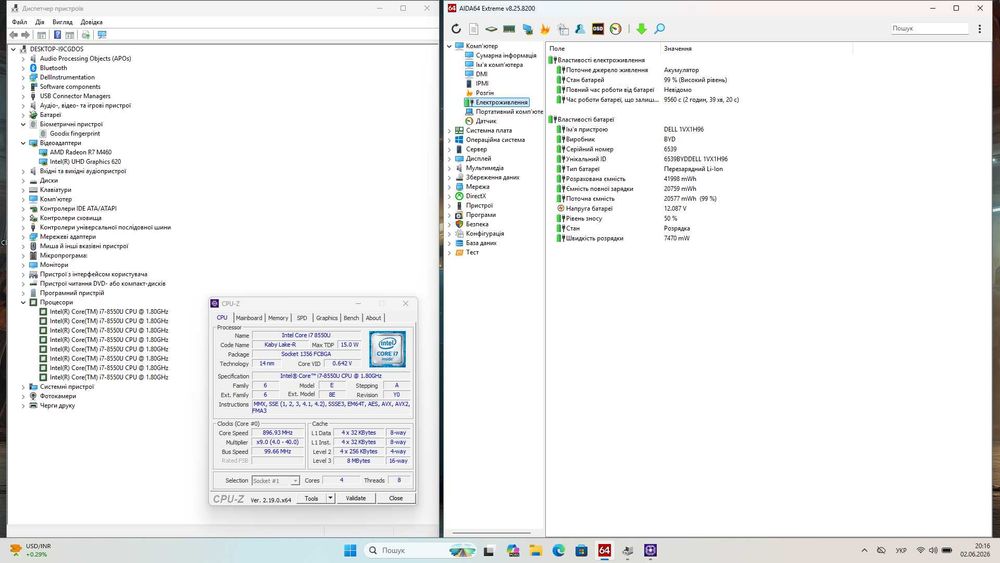Click the CPU-Z purple taskbar icon
The image size is (1000, 563).
pos(651,550)
